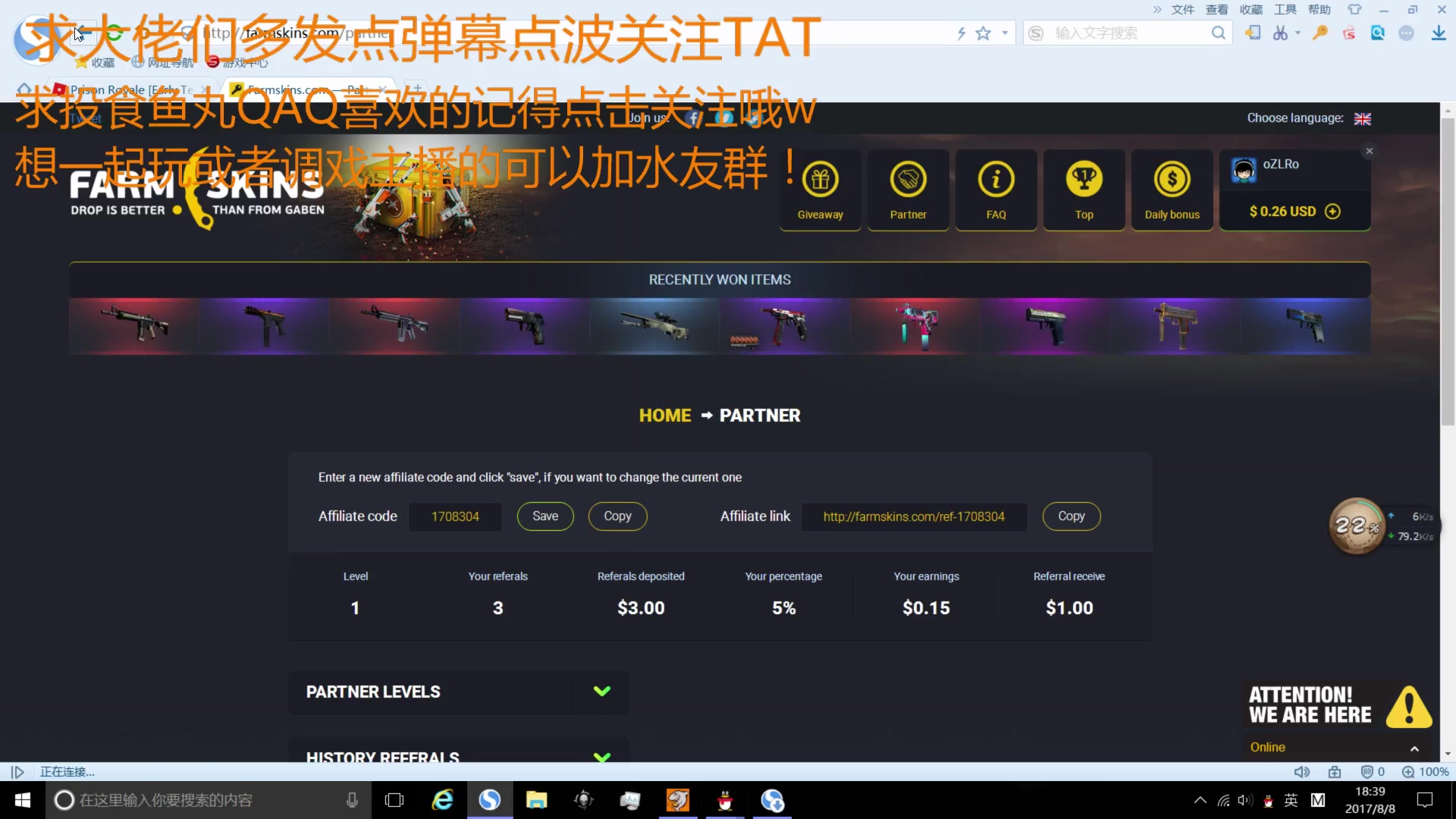1456x819 pixels.
Task: Click the network speed 22% floating widget
Action: point(1357,526)
